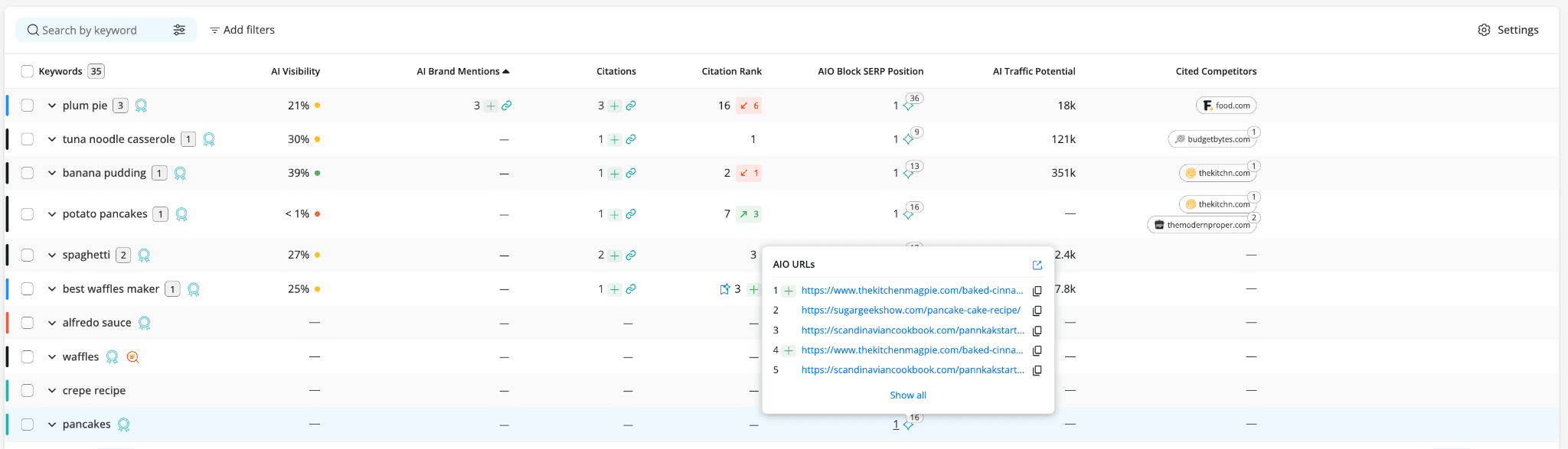
Task: Check the spaghetti row checkbox
Action: pyautogui.click(x=28, y=255)
